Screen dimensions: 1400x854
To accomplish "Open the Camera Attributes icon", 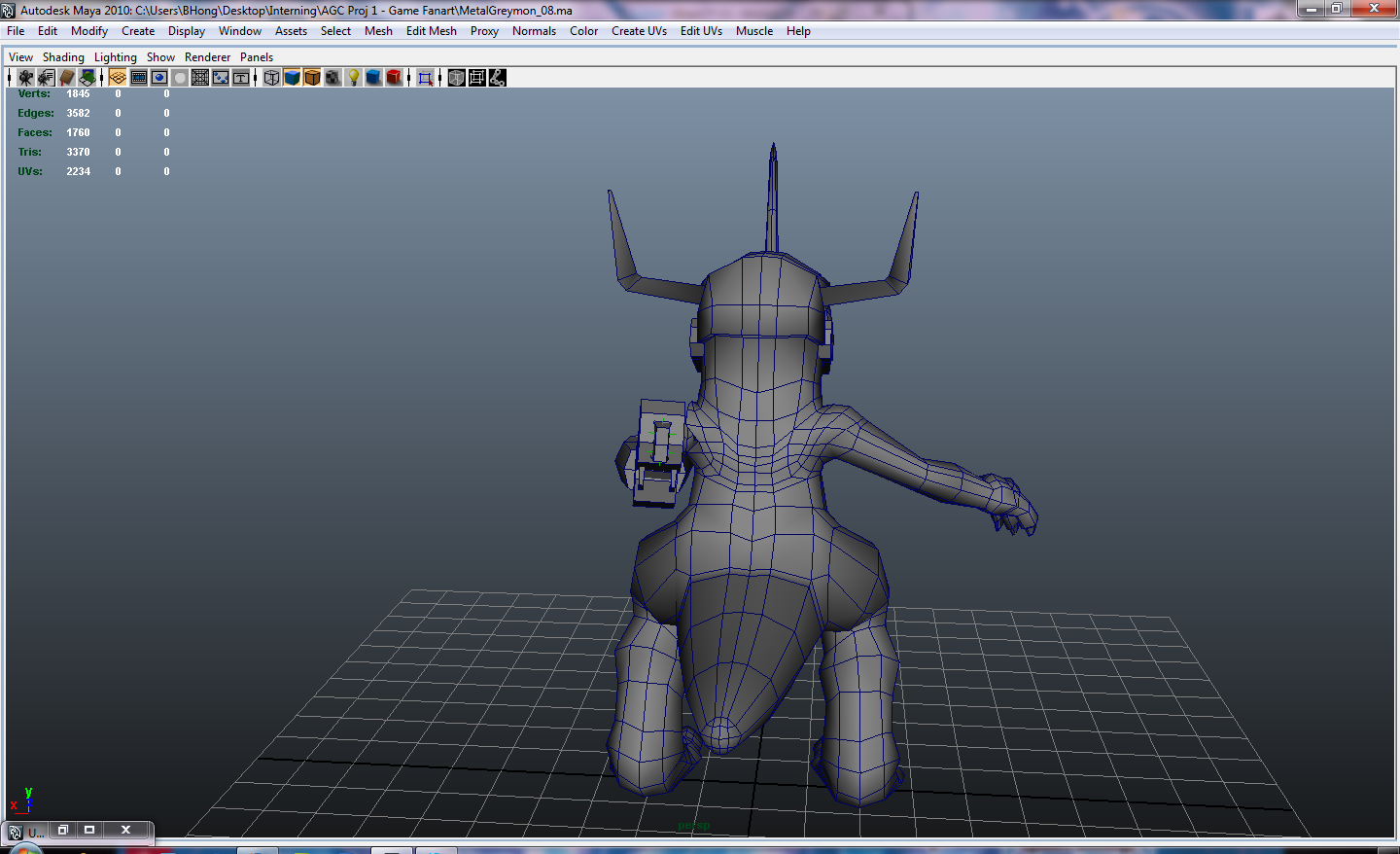I will coord(46,78).
